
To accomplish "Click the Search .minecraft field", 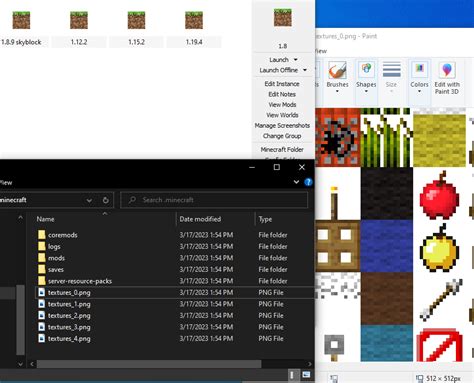I will tap(214, 200).
